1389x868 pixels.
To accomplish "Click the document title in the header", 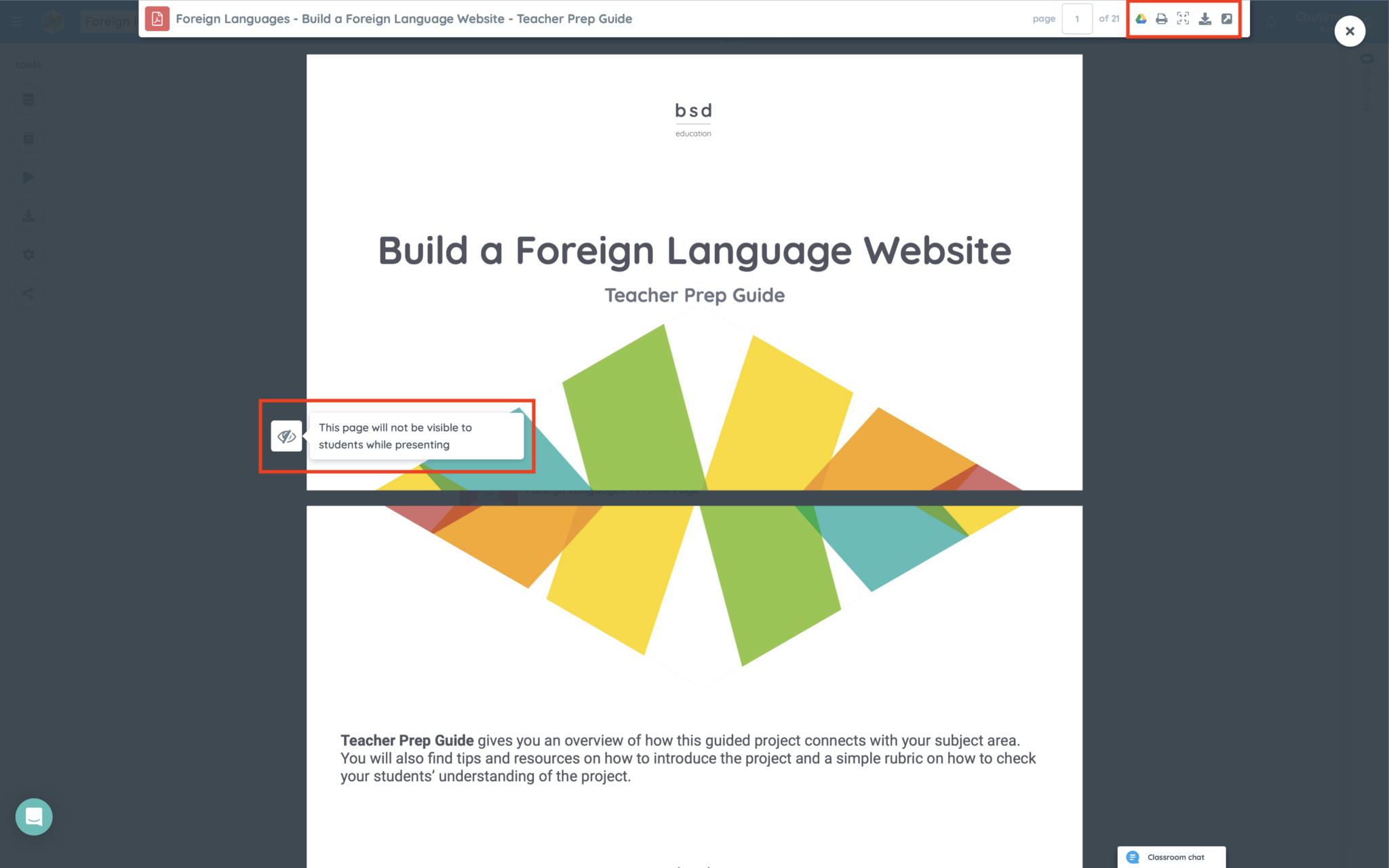I will click(x=404, y=19).
